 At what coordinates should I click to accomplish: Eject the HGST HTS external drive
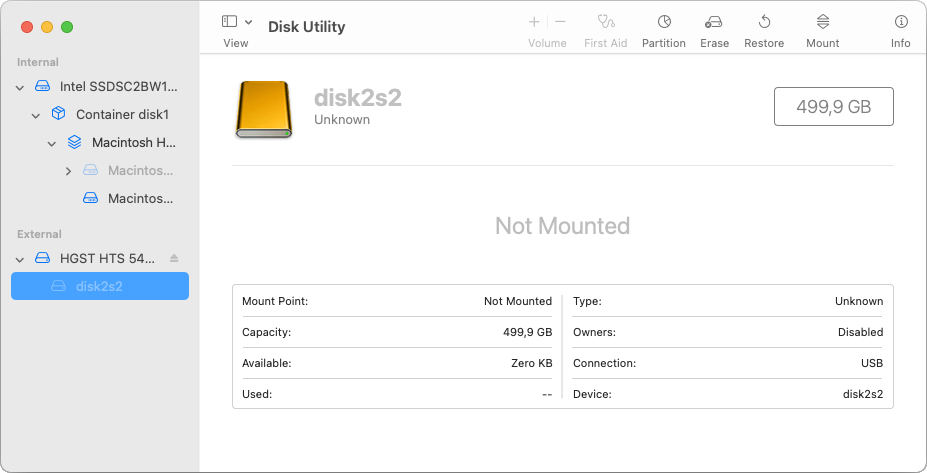pyautogui.click(x=174, y=258)
